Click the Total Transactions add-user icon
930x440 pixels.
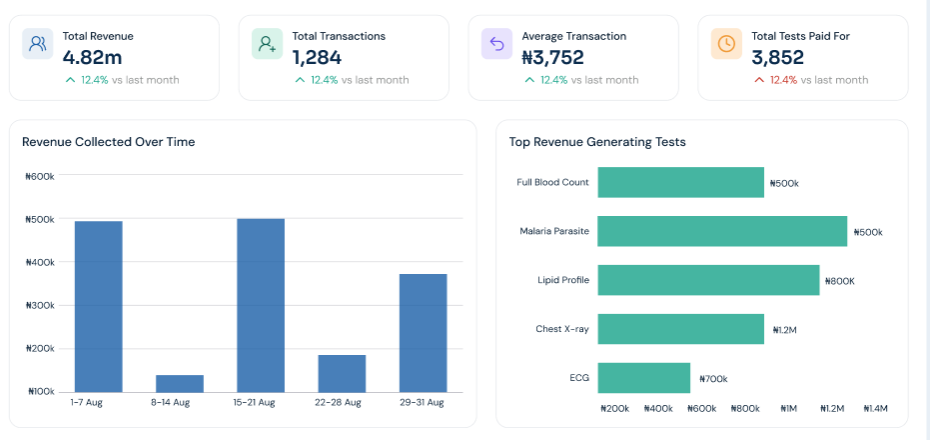[267, 44]
